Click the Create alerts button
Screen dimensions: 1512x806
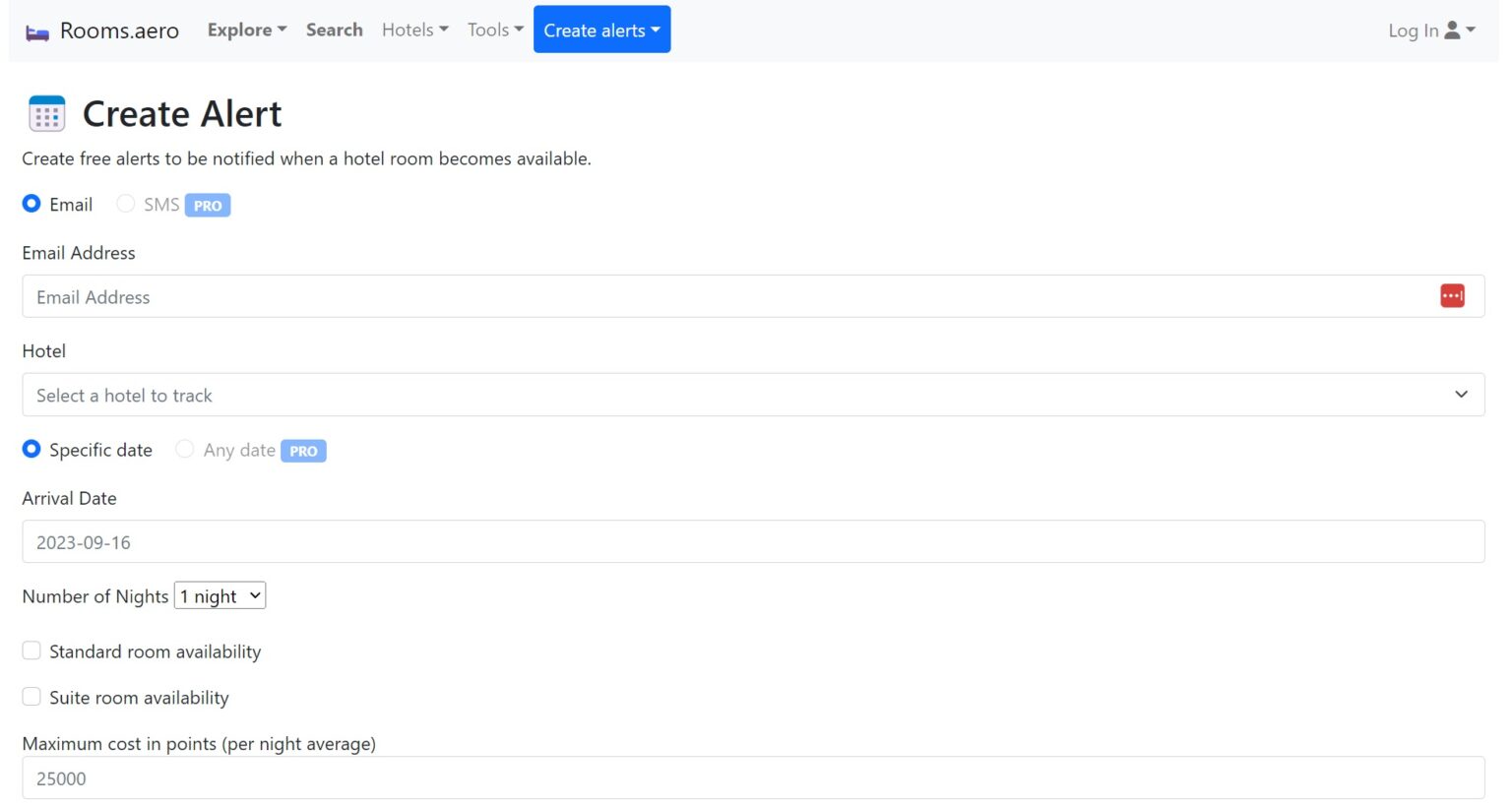601,30
